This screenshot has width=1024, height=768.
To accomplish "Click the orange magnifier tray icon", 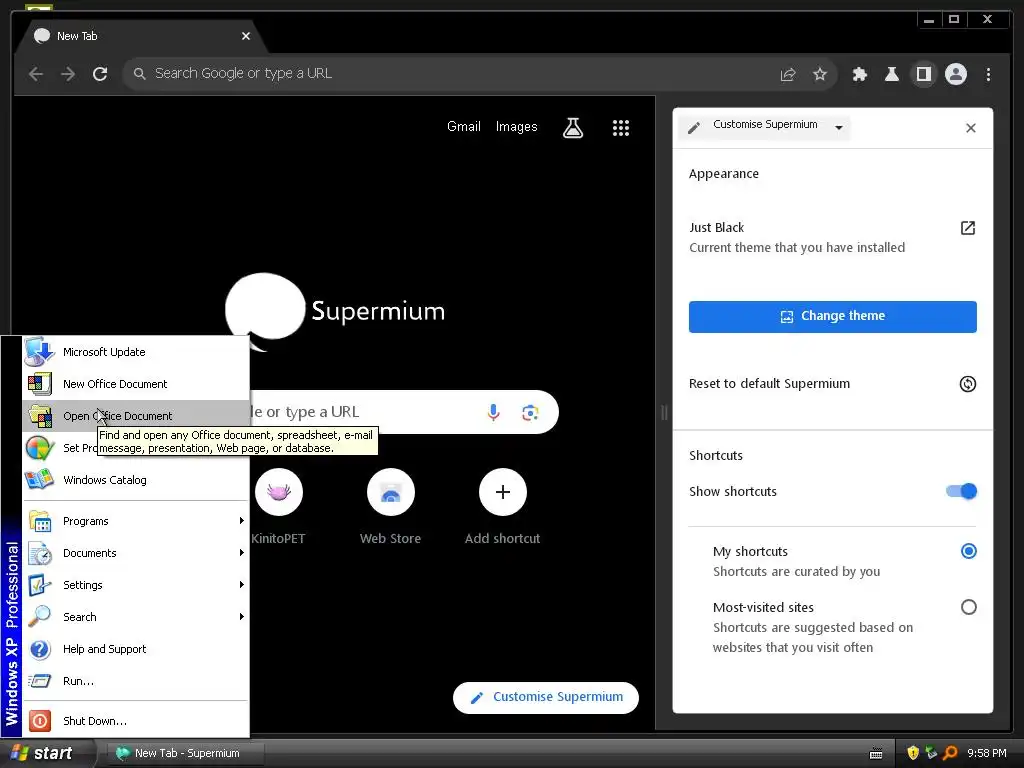I will pyautogui.click(x=950, y=753).
